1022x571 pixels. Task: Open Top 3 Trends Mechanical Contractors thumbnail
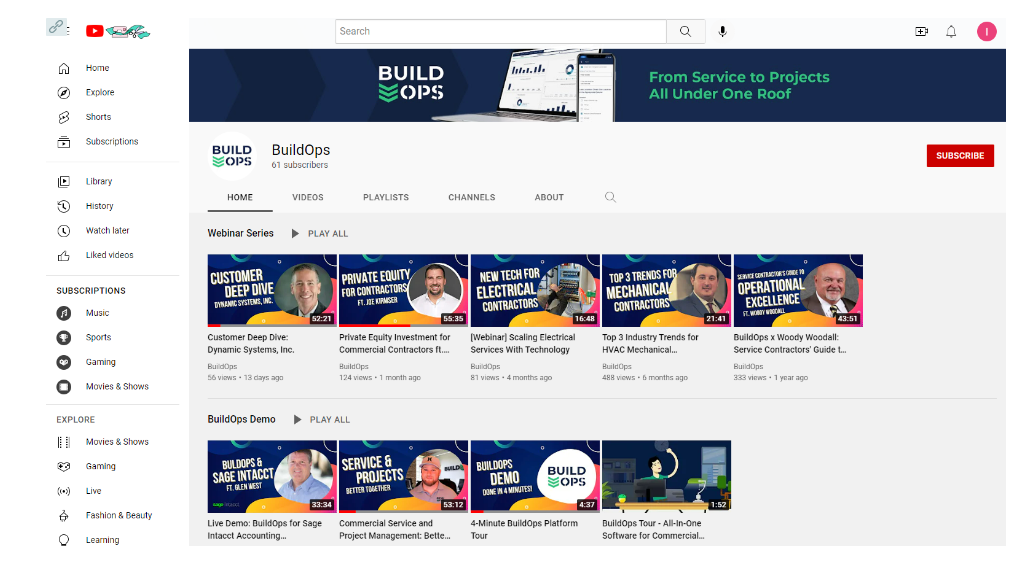(666, 291)
